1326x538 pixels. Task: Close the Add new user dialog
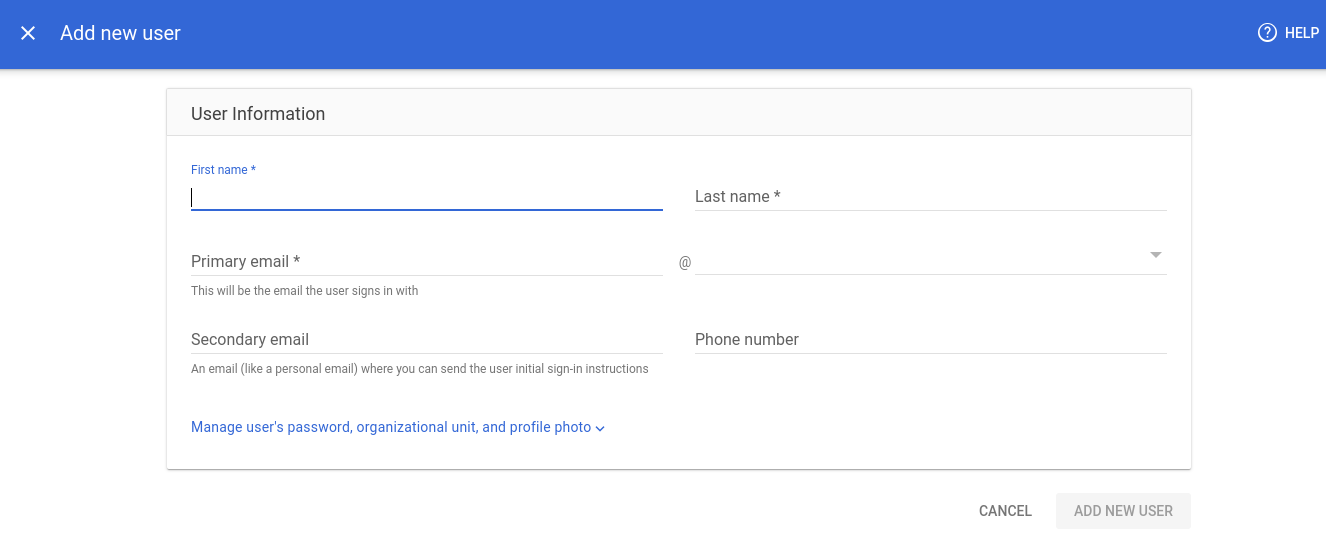(28, 33)
